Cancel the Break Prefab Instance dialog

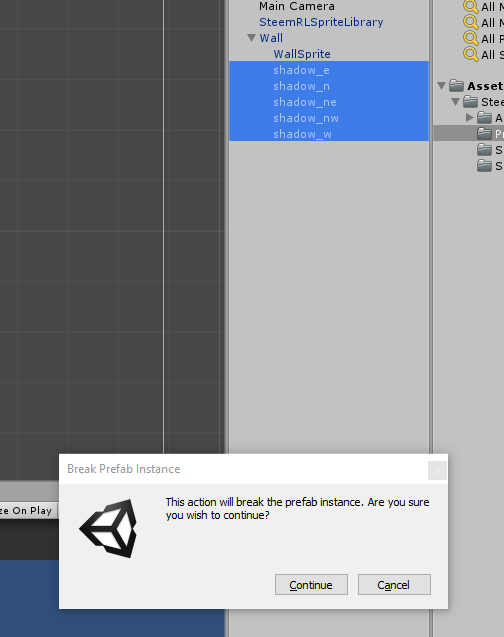[394, 585]
